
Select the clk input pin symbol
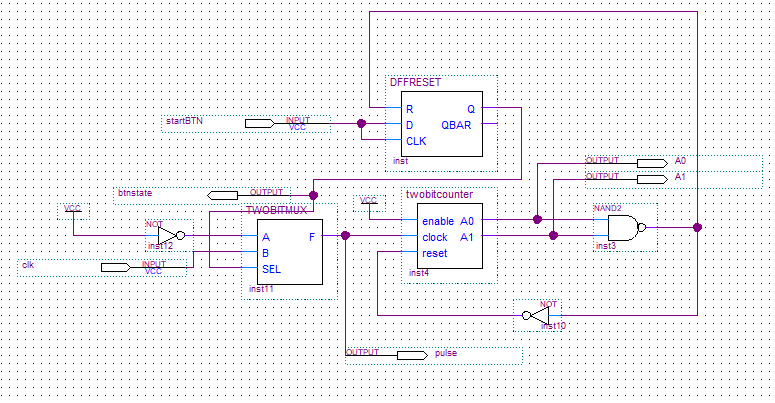point(115,267)
